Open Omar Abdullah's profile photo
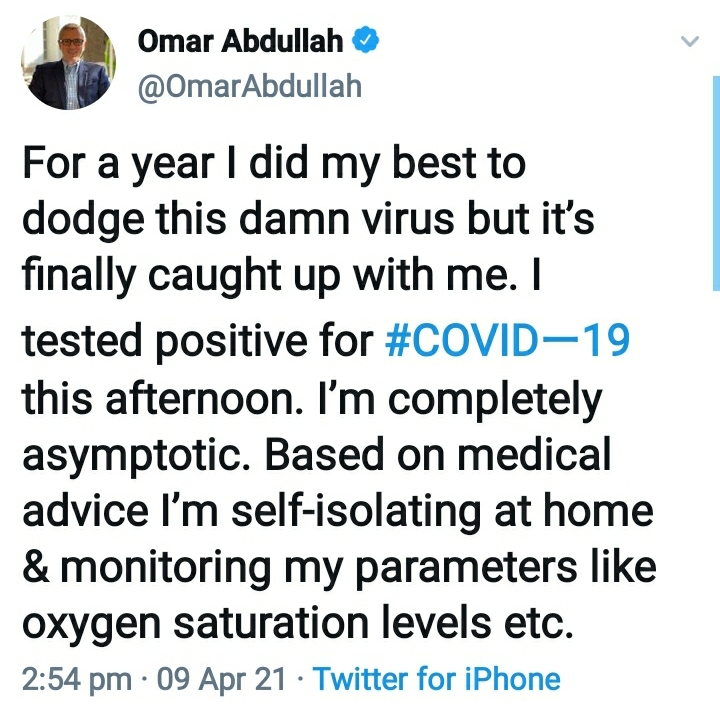The height and width of the screenshot is (717, 720). pyautogui.click(x=67, y=62)
